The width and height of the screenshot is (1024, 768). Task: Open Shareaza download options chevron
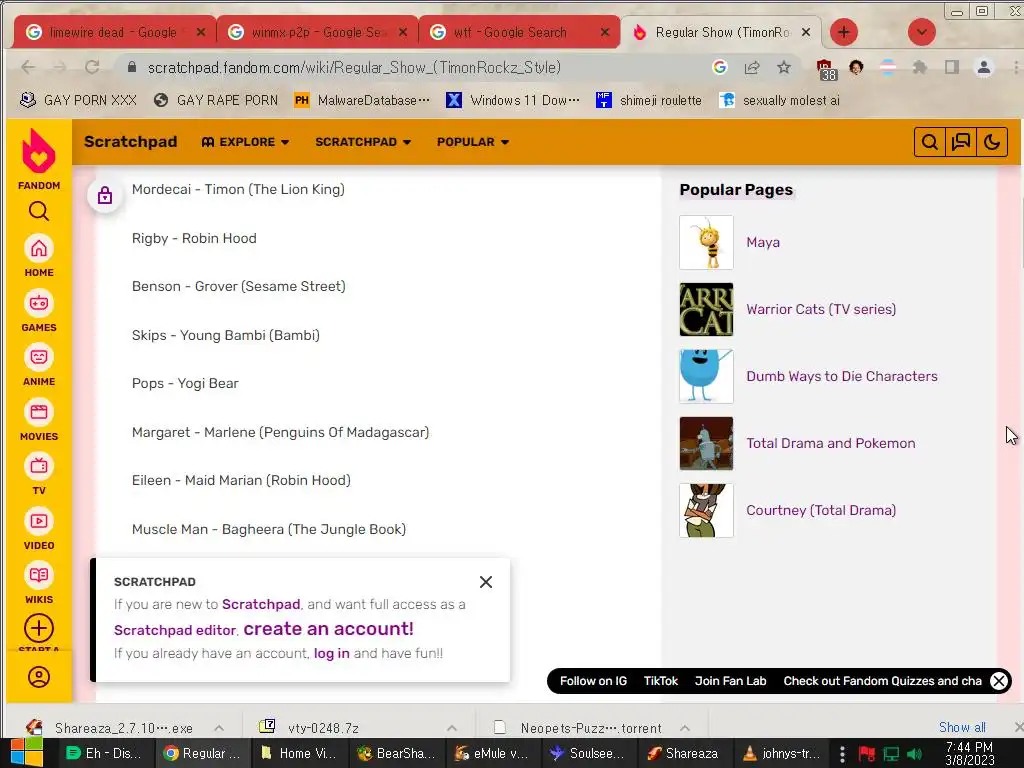pyautogui.click(x=219, y=728)
